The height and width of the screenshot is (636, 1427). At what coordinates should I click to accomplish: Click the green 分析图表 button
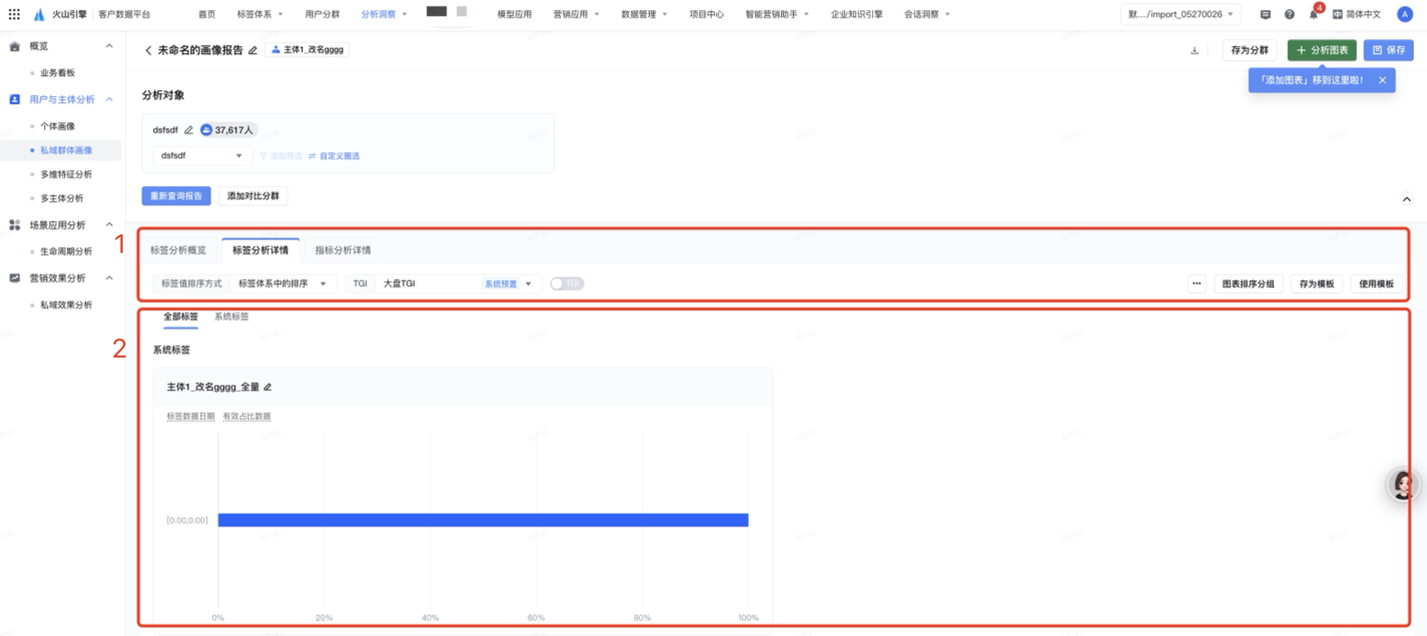coord(1321,50)
